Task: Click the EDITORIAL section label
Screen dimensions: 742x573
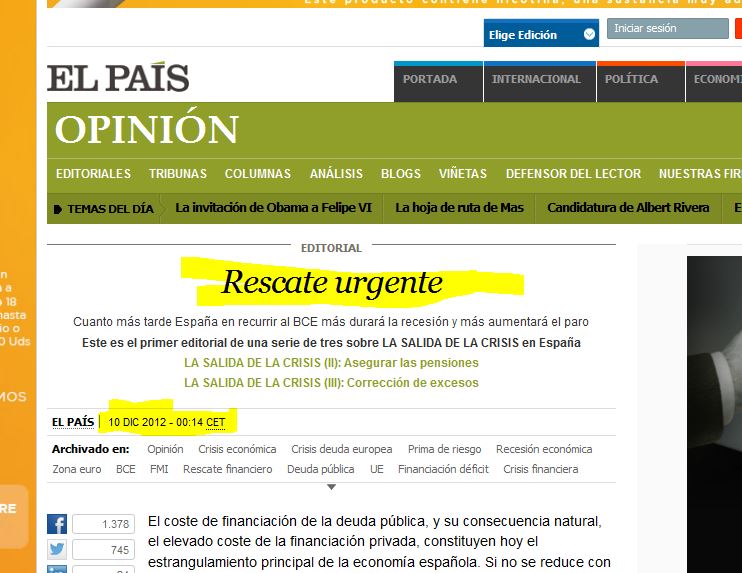Action: coord(331,248)
